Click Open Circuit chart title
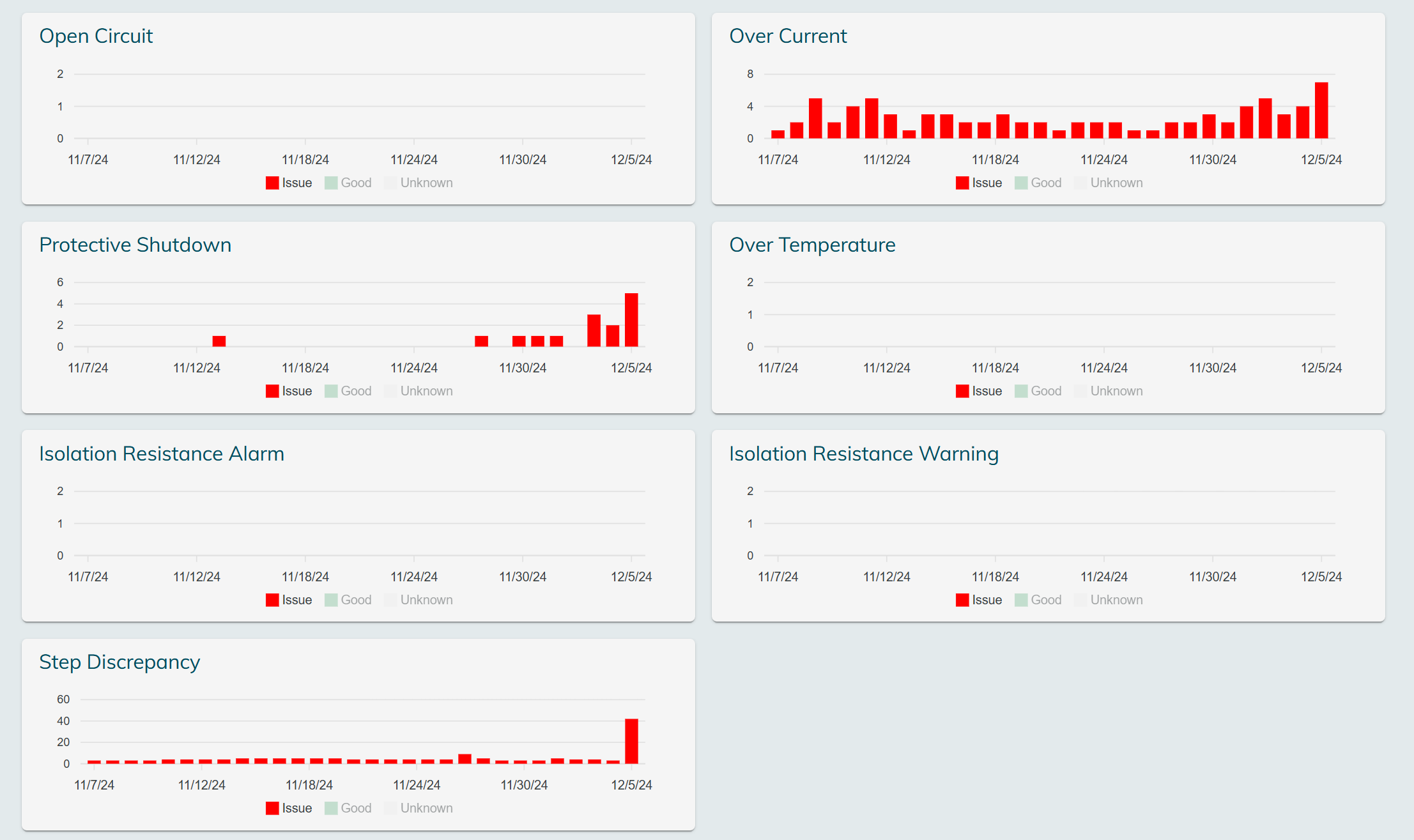This screenshot has width=1414, height=840. pos(96,36)
